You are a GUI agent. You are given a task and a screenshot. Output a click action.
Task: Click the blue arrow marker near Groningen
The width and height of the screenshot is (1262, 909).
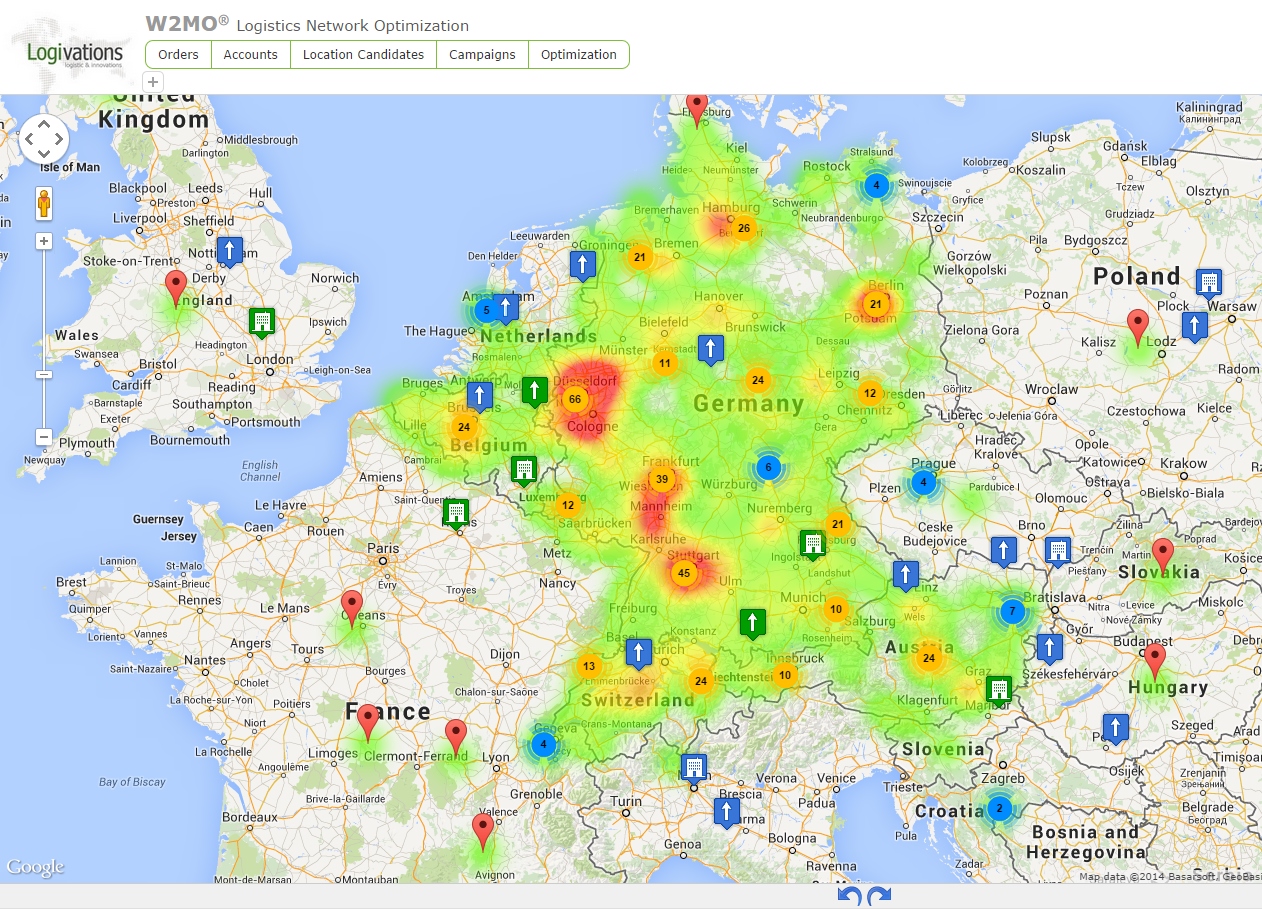[583, 264]
